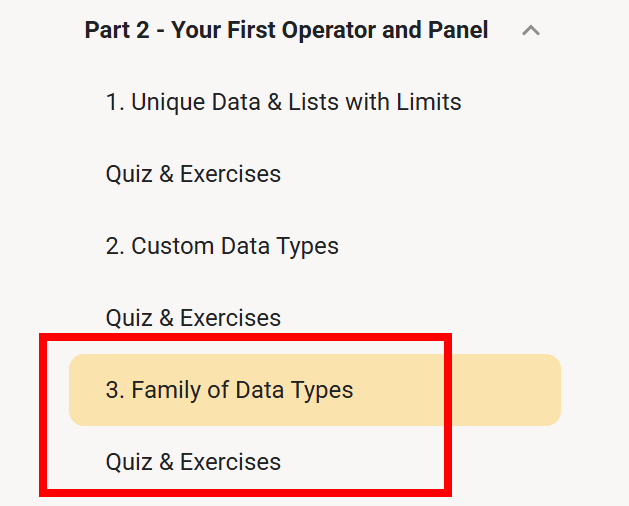Start the quiz after Unique Data lesson

[193, 174]
